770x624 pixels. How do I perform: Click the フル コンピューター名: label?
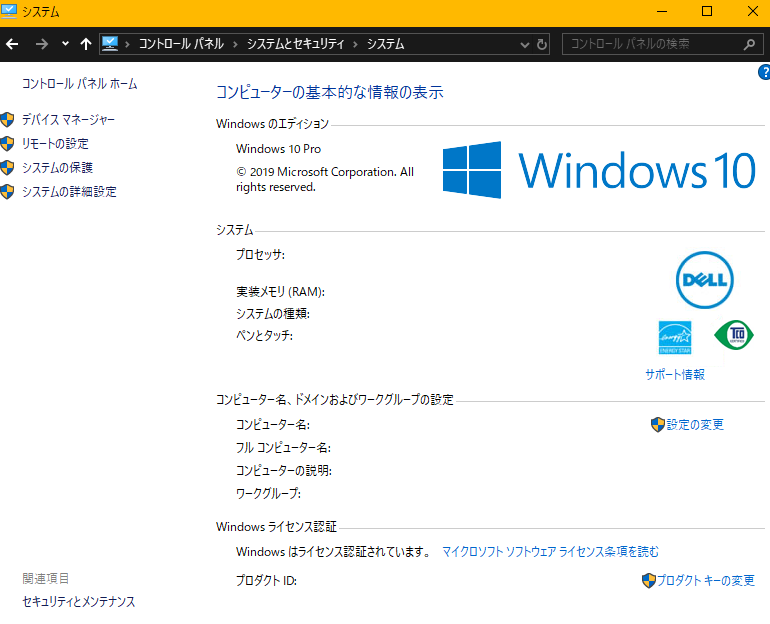(283, 448)
